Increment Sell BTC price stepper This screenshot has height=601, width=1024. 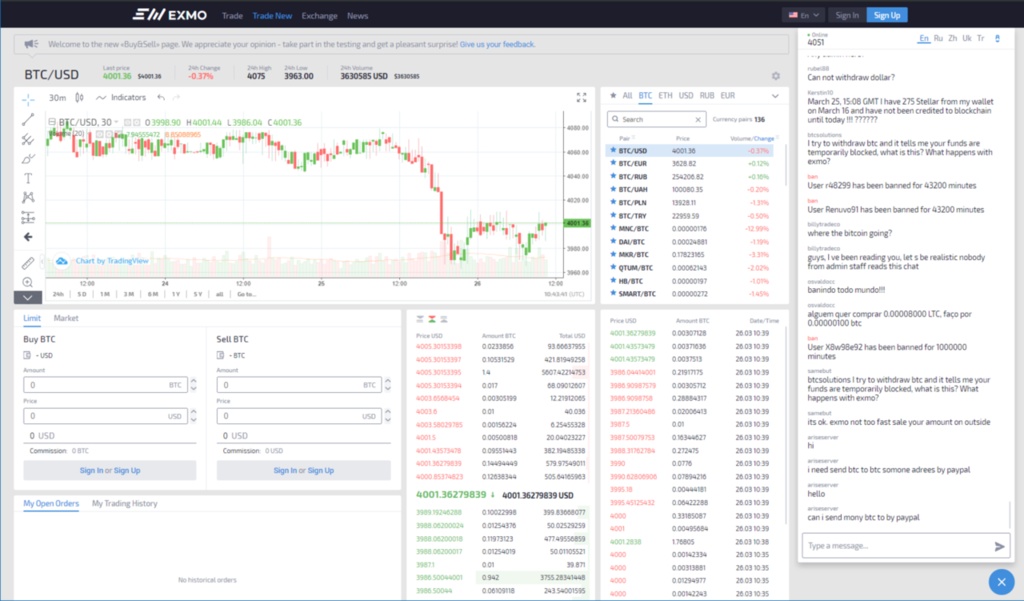pyautogui.click(x=387, y=412)
